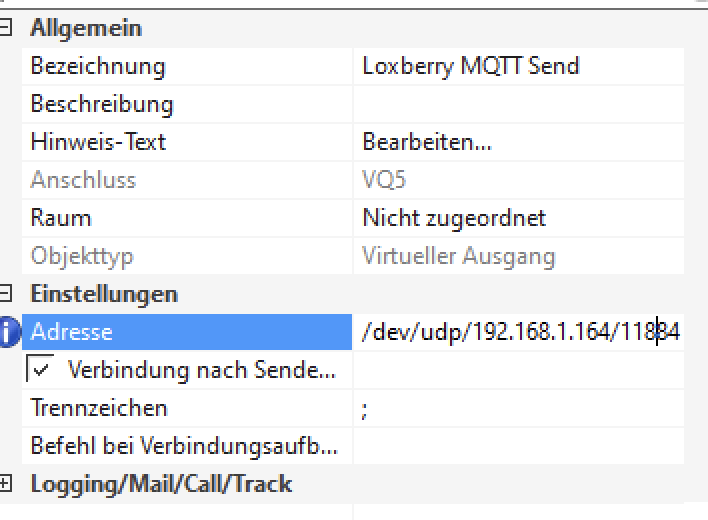Collapse the Allgemein section

pos(6,29)
